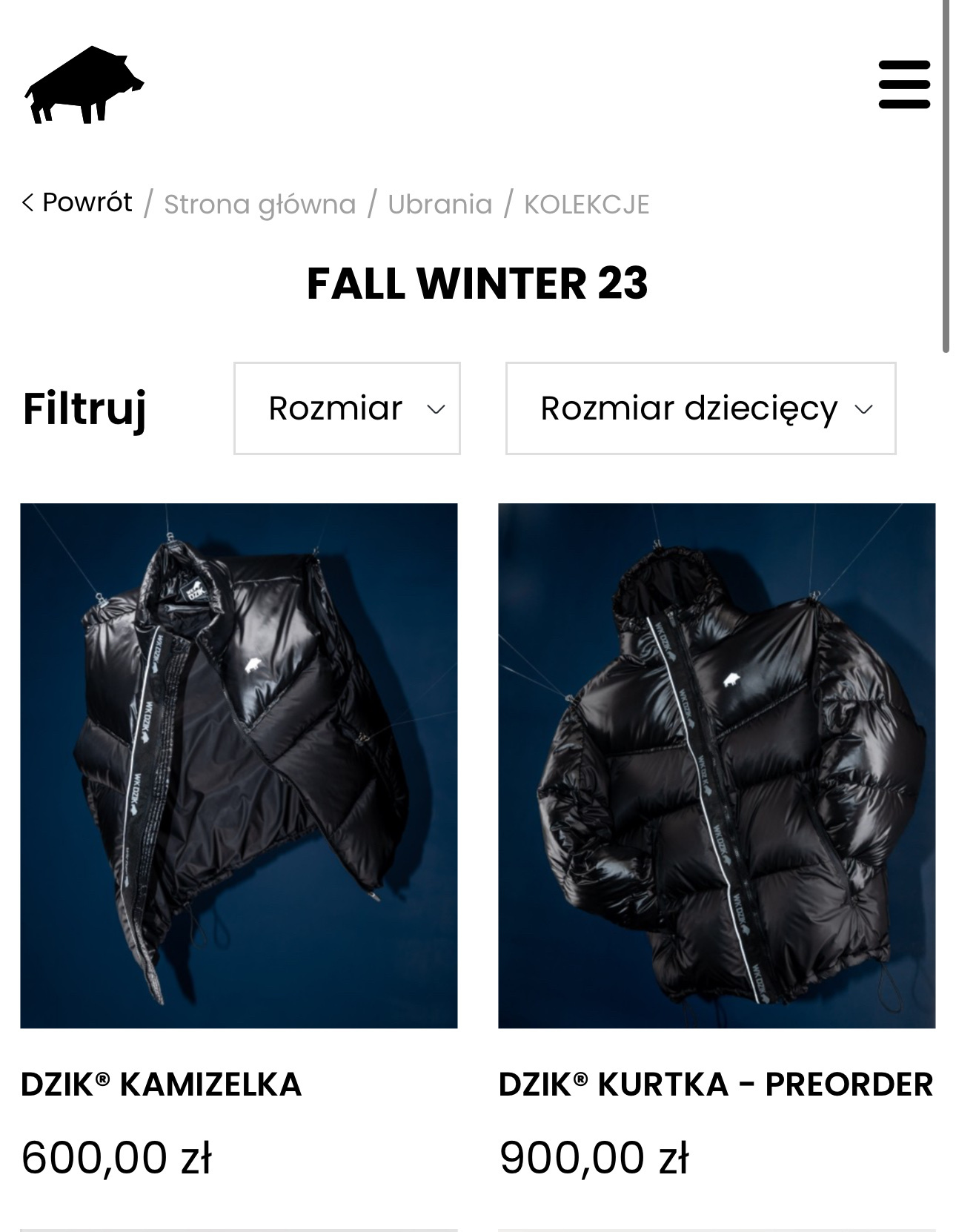Open the KOLEKCJE breadcrumb
This screenshot has height=1232, width=956.
pos(586,205)
